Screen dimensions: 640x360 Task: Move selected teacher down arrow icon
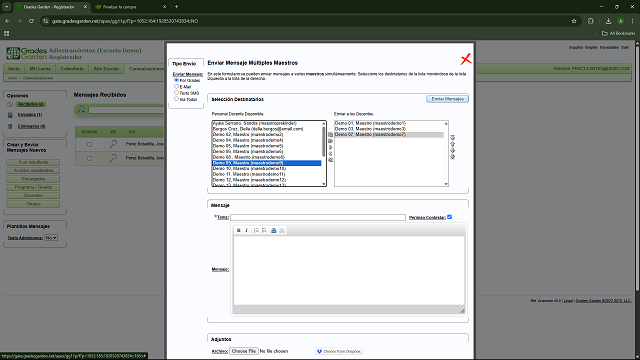click(x=453, y=150)
